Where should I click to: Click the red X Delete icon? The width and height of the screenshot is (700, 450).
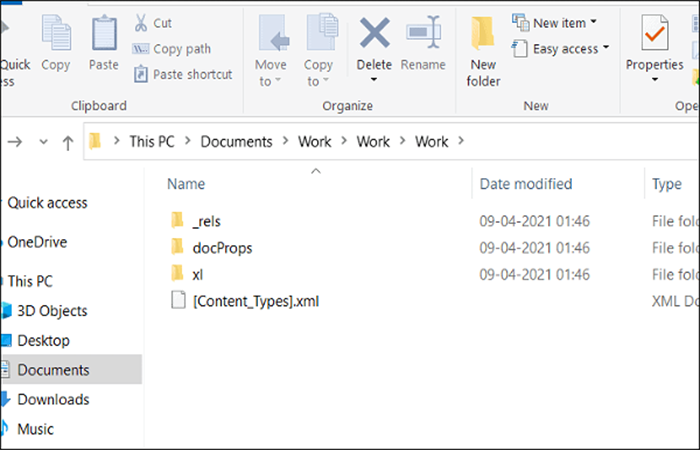point(375,33)
